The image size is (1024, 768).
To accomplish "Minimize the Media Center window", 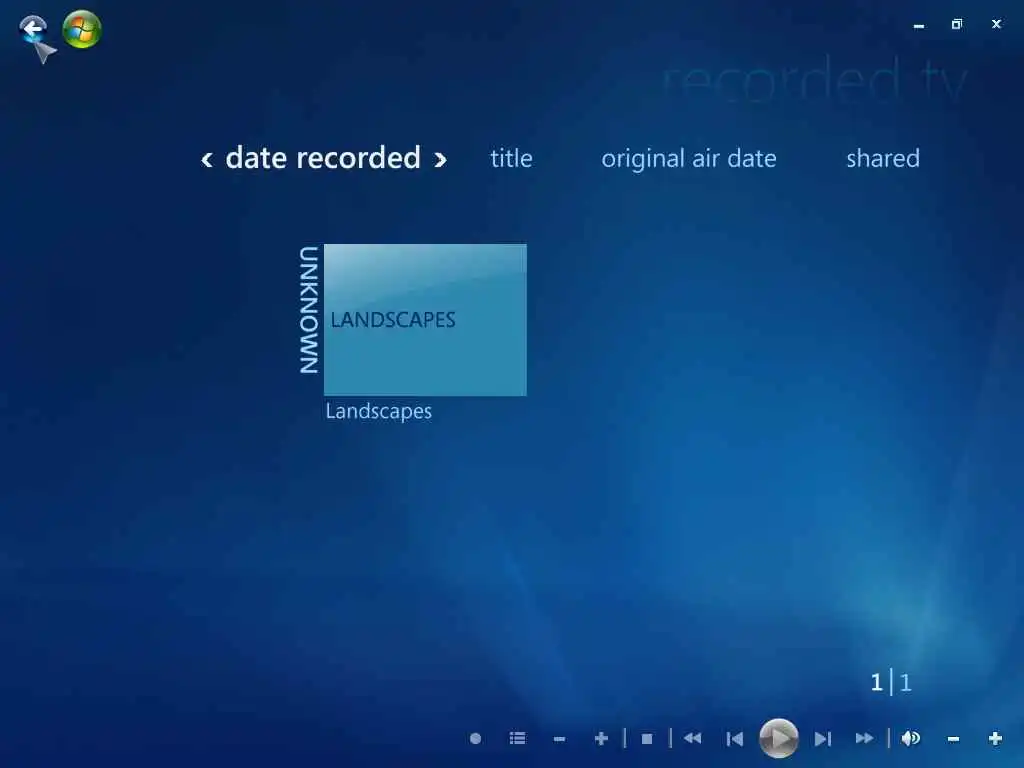I will pos(919,26).
